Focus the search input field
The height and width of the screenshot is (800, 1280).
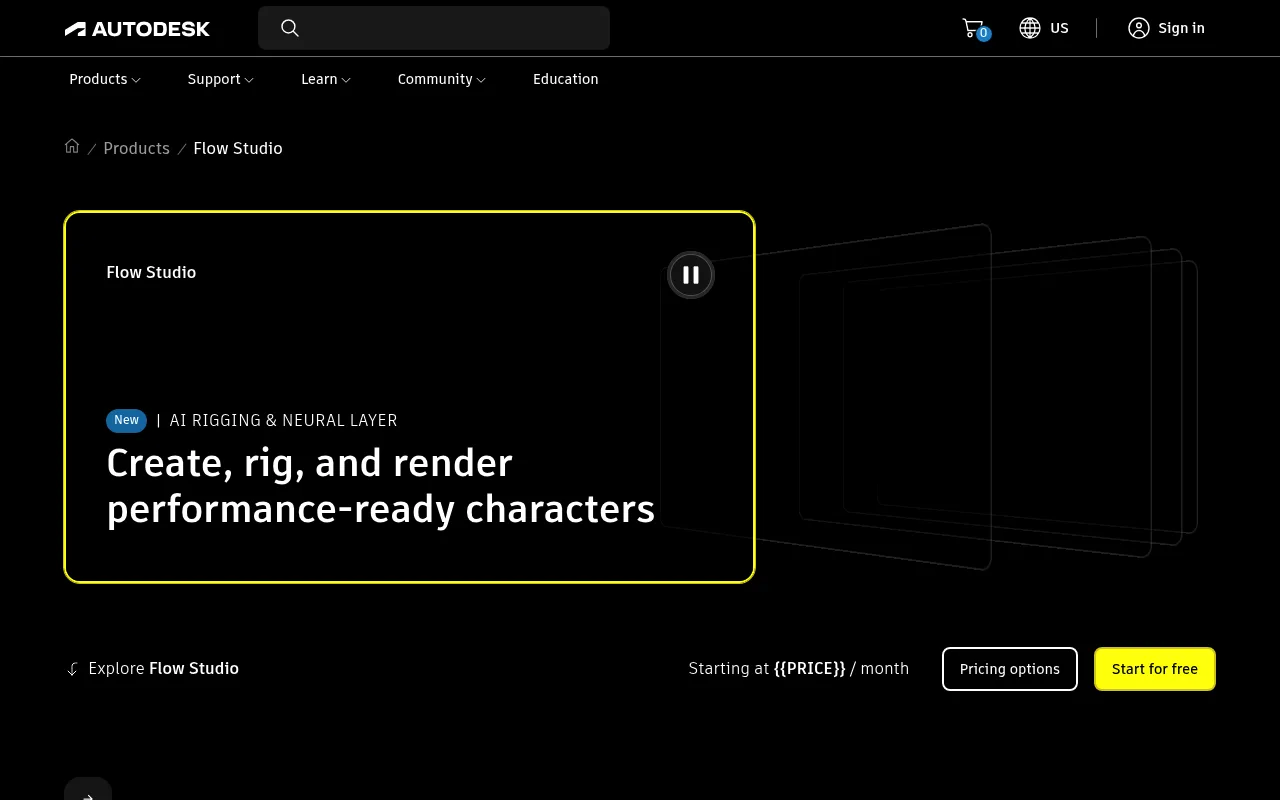434,28
